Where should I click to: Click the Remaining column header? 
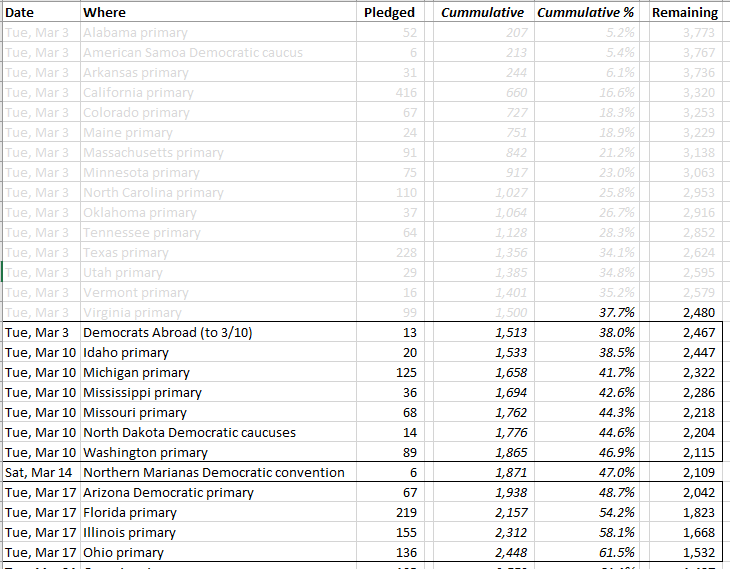[684, 12]
